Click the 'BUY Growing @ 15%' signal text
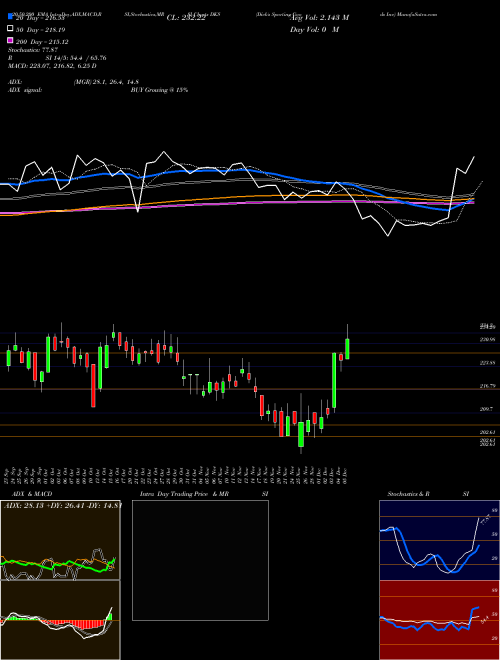This screenshot has width=500, height=660. [159, 90]
